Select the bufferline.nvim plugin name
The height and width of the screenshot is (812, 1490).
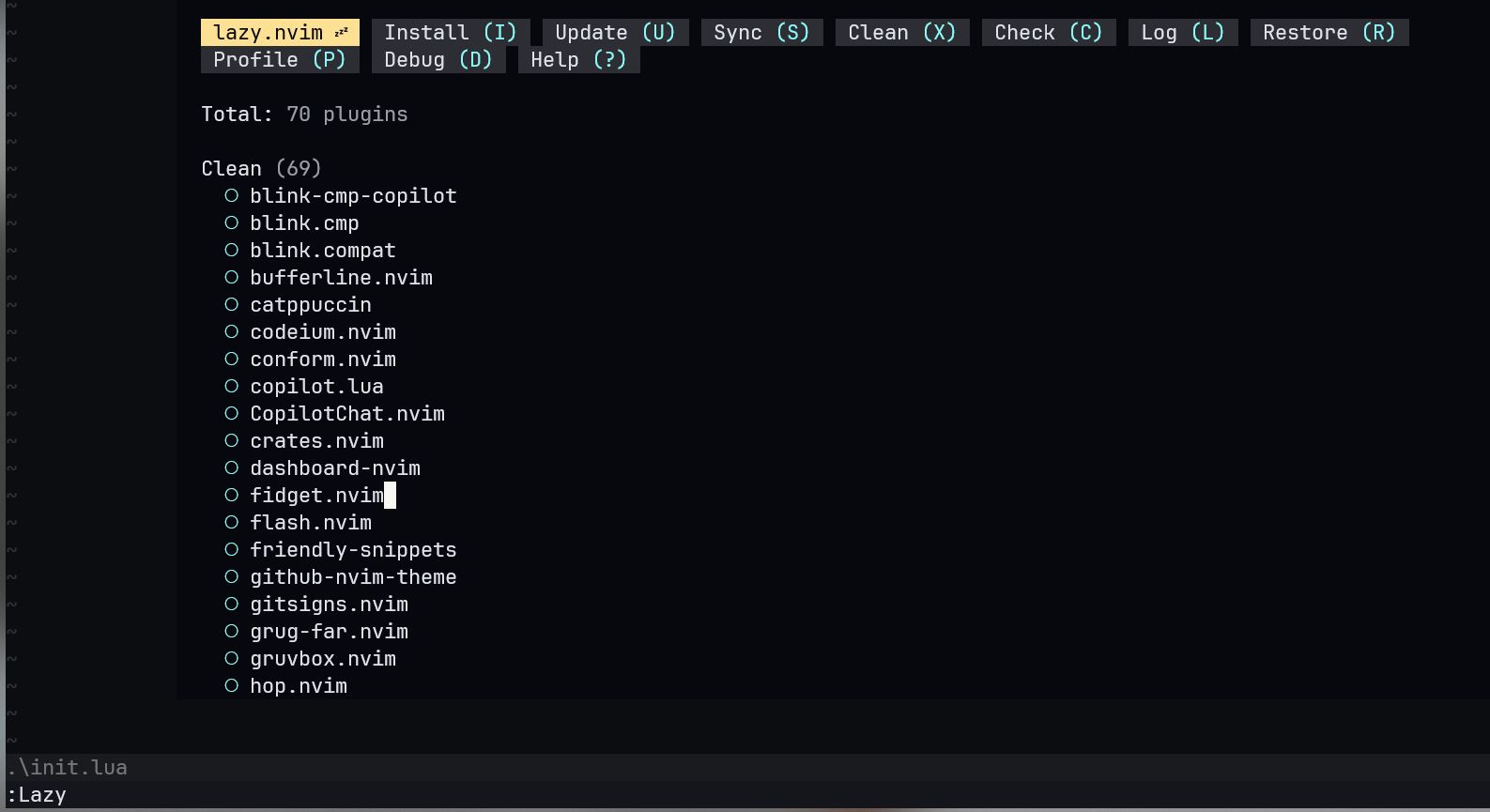click(x=341, y=278)
